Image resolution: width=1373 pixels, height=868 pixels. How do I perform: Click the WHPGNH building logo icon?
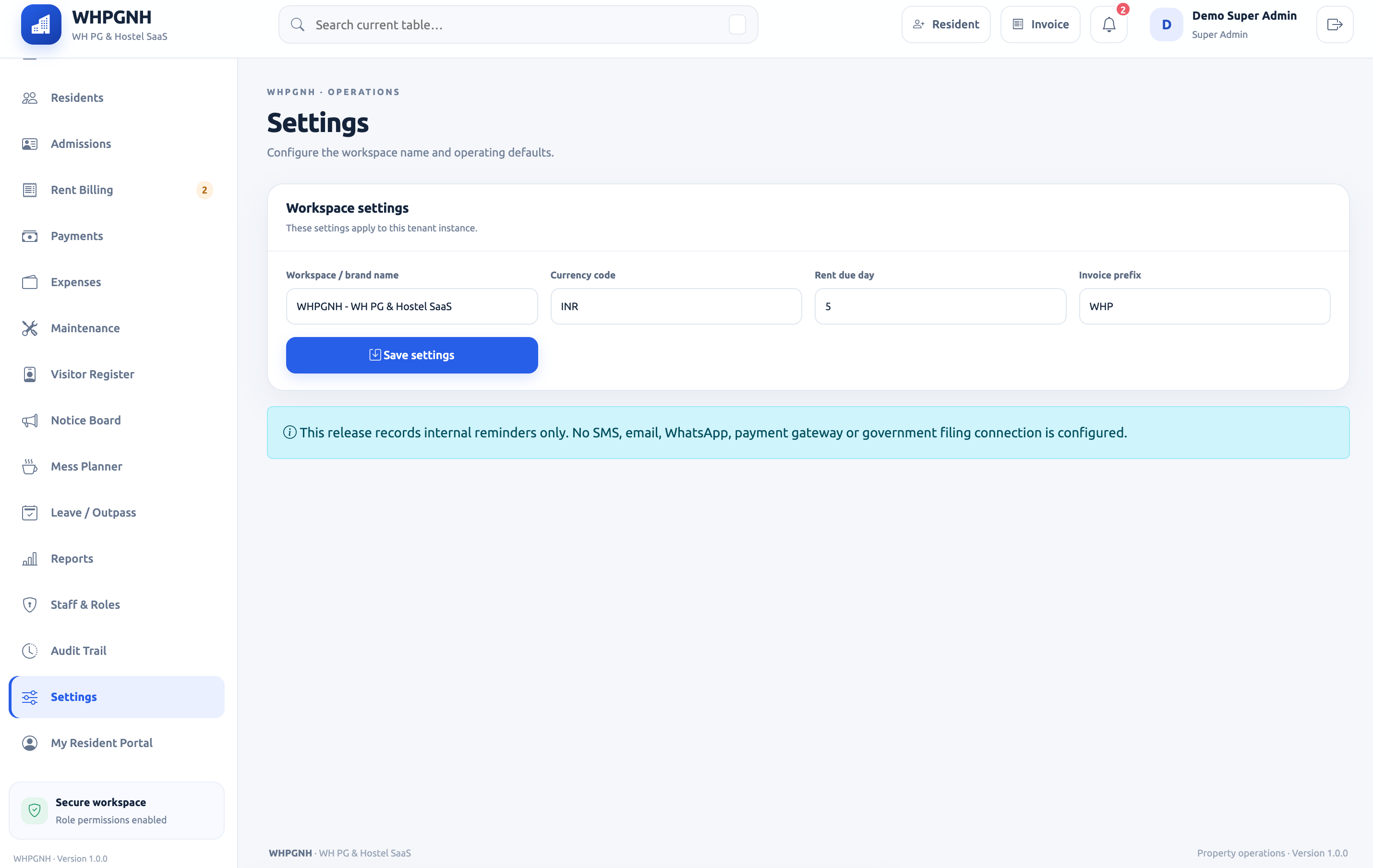41,24
